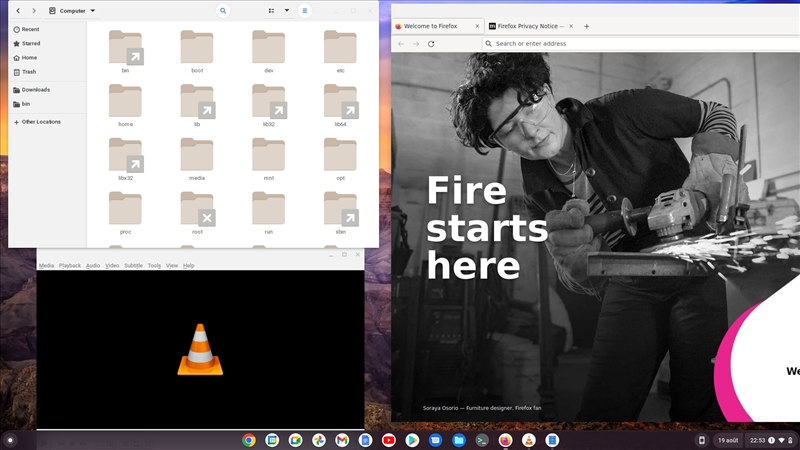Open the Downloads folder in the sidebar
Viewport: 800px width, 450px height.
pos(35,90)
